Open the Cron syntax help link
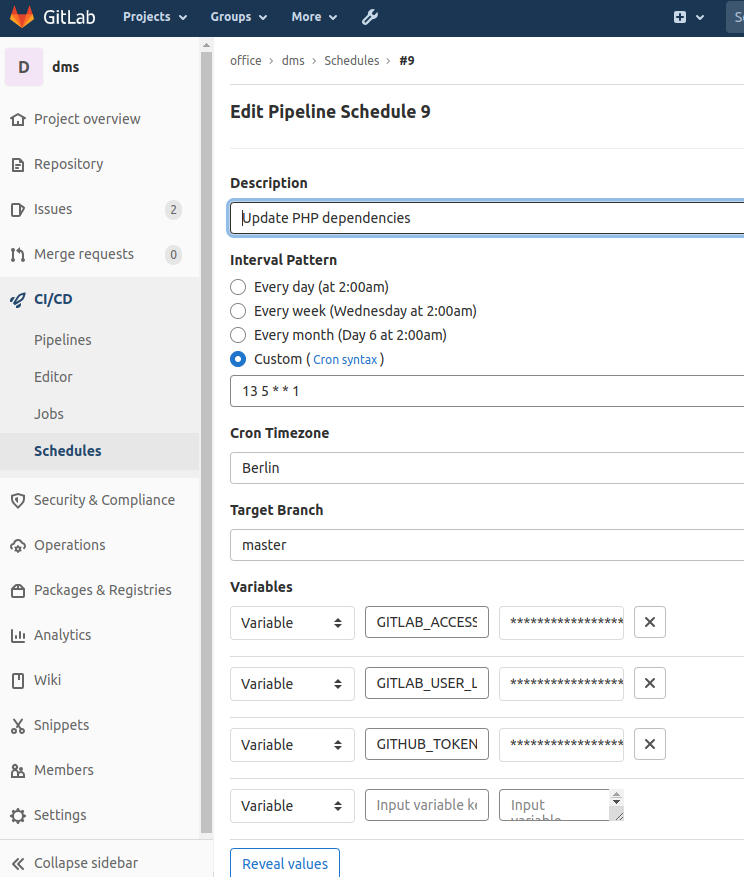The image size is (744, 877). point(345,360)
